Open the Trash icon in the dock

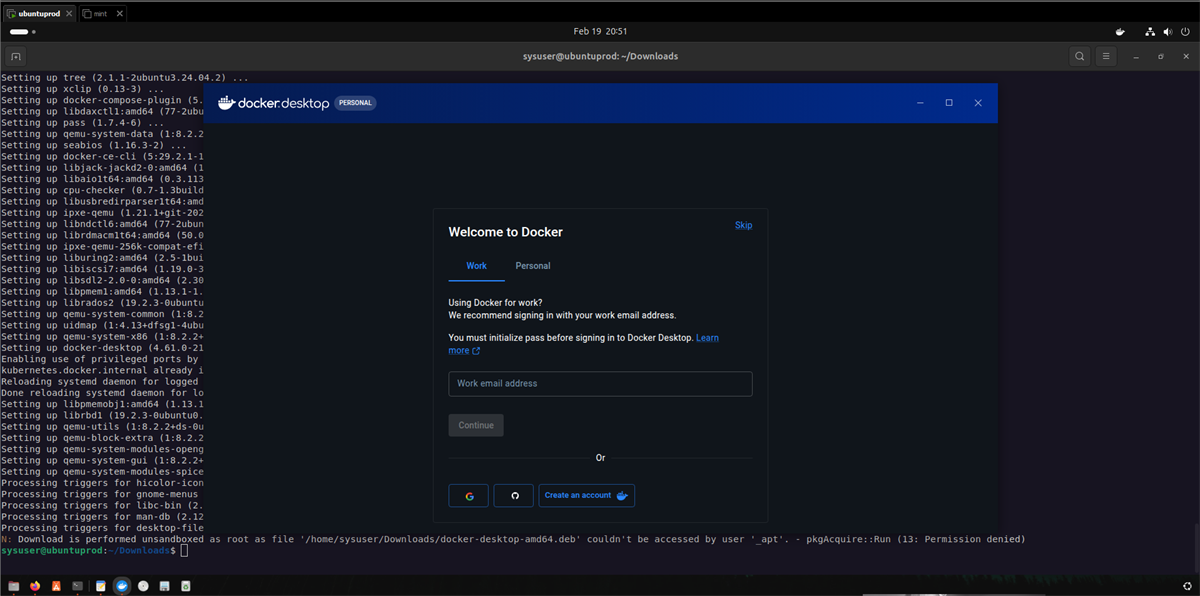187,586
